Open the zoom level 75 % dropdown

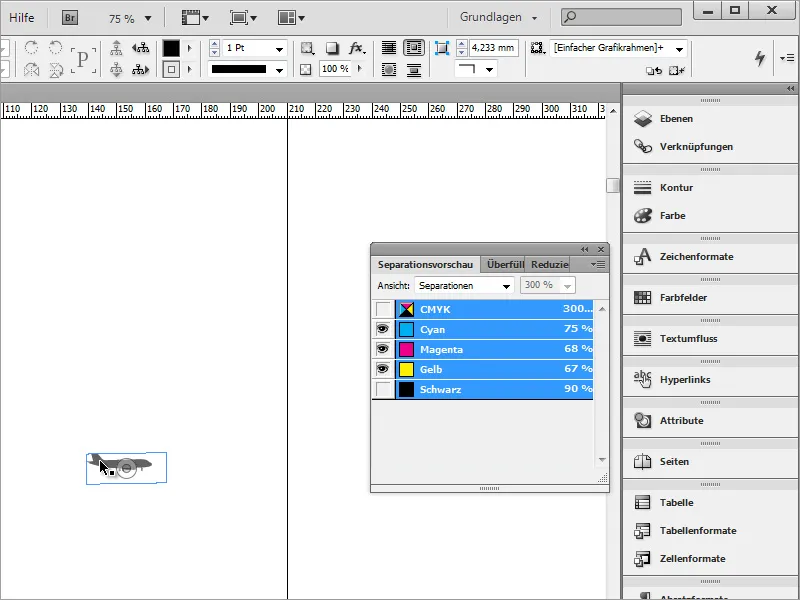148,19
